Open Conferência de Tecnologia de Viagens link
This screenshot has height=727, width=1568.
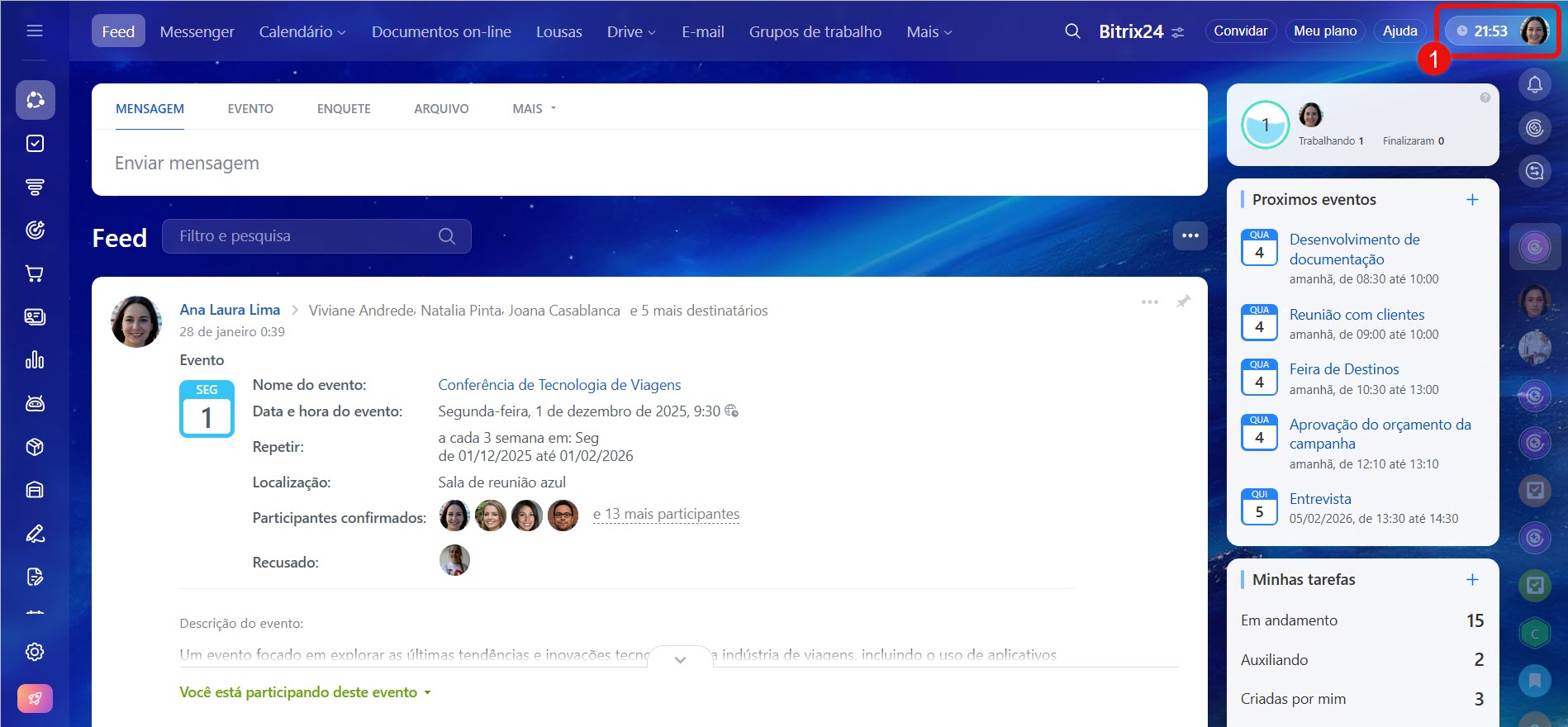point(559,385)
